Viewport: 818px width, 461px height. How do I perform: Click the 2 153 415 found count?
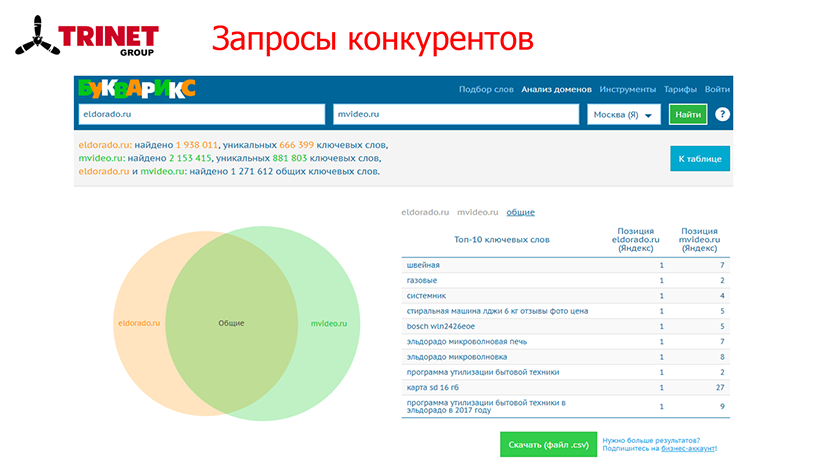(190, 158)
